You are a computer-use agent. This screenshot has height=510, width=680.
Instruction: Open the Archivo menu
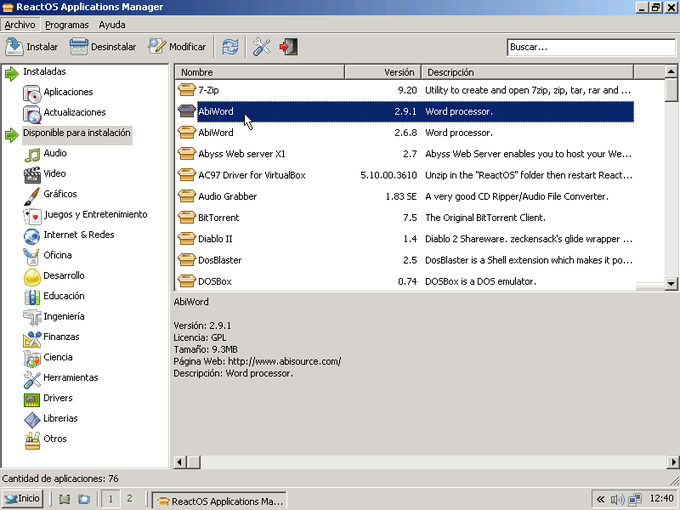(x=20, y=25)
